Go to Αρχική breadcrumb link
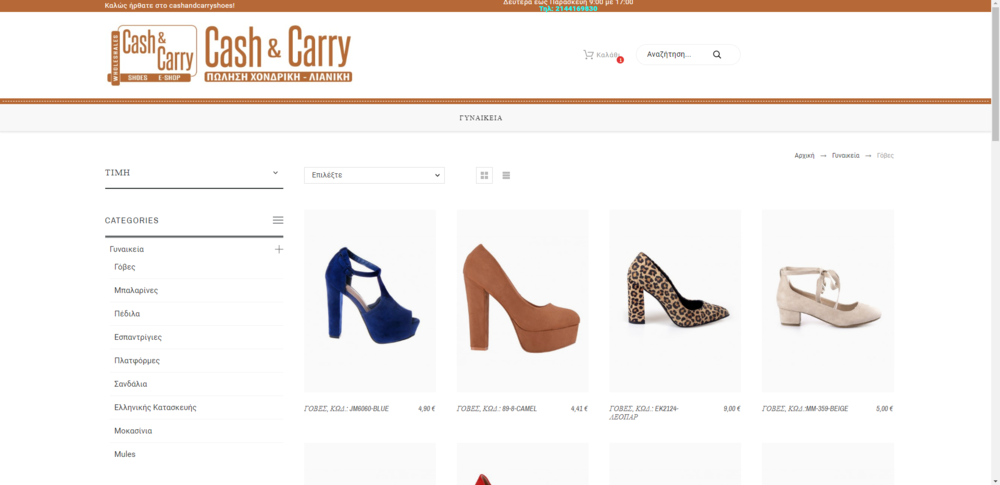Image resolution: width=1000 pixels, height=485 pixels. click(x=804, y=156)
